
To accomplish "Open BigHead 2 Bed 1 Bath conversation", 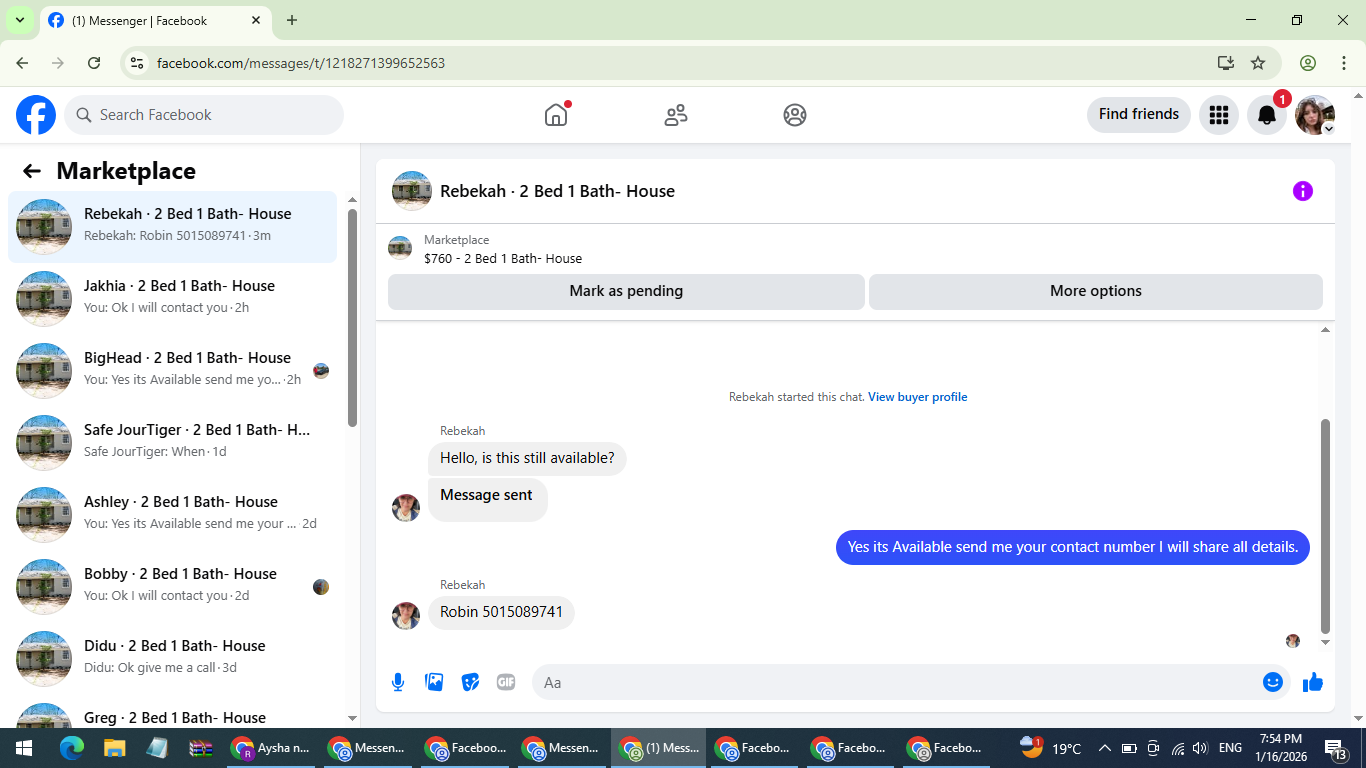I will click(x=173, y=371).
